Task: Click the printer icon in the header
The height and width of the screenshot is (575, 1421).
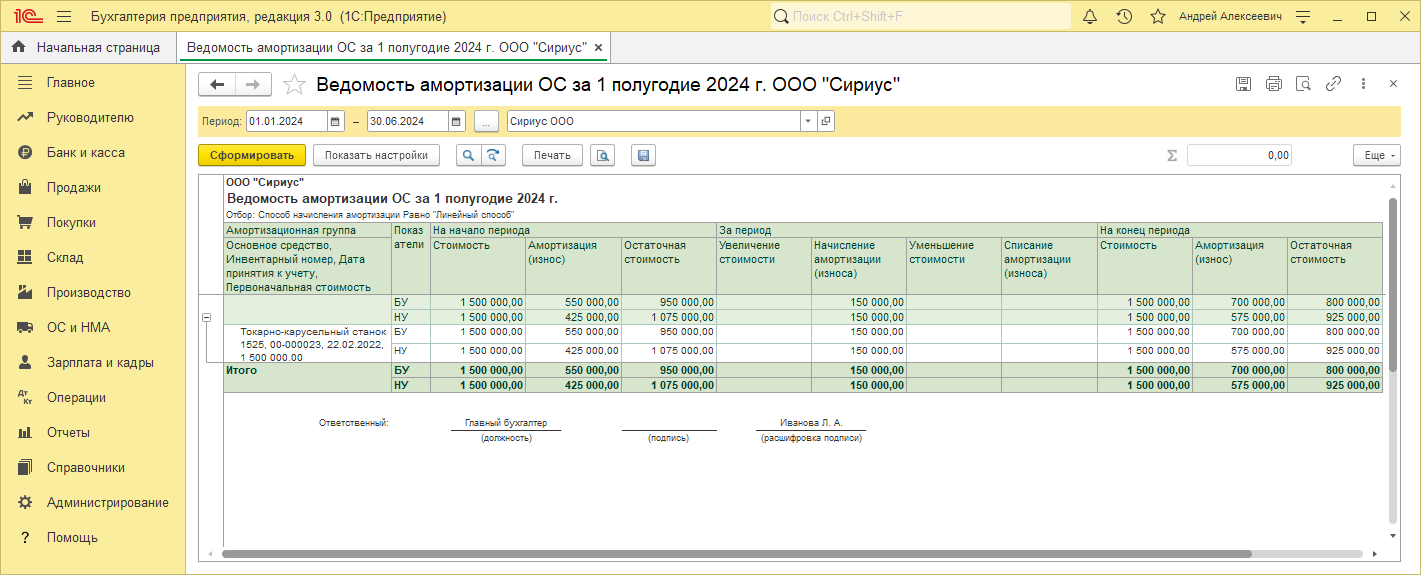Action: (x=1273, y=85)
